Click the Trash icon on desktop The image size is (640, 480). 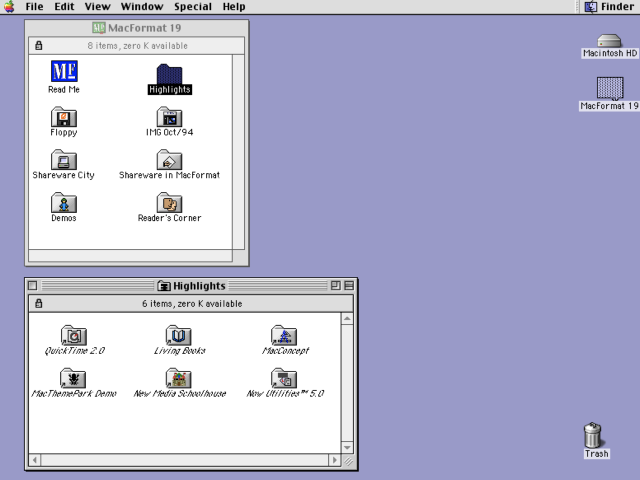coord(593,435)
